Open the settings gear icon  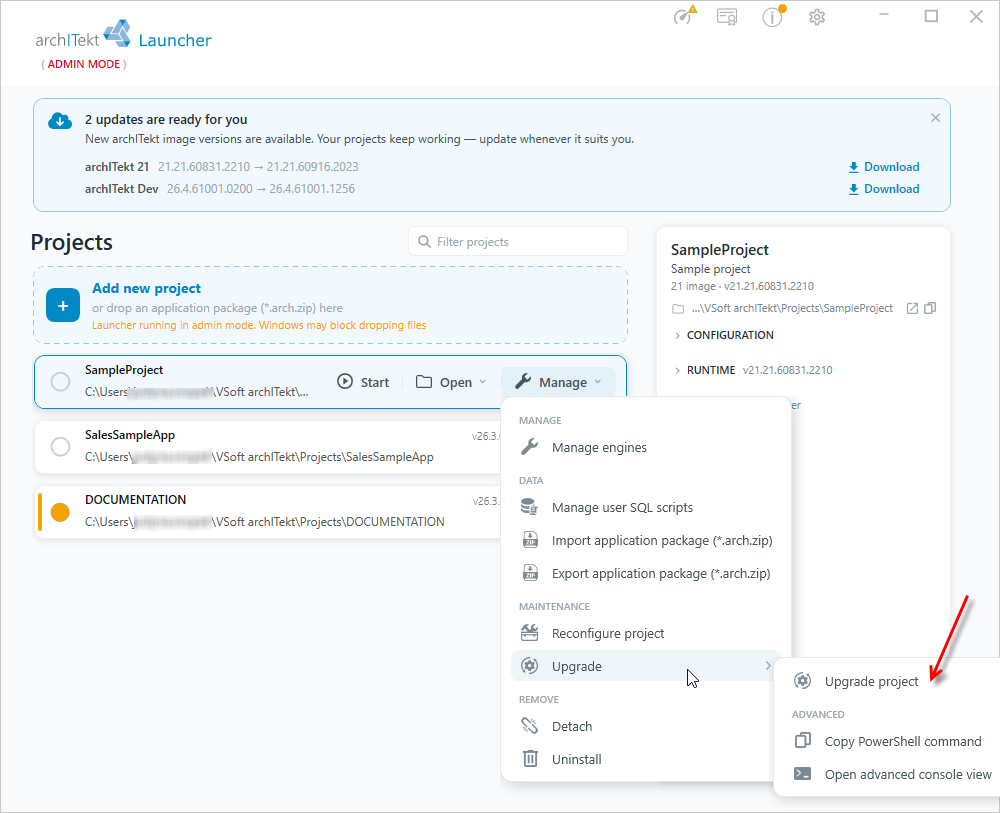click(817, 17)
